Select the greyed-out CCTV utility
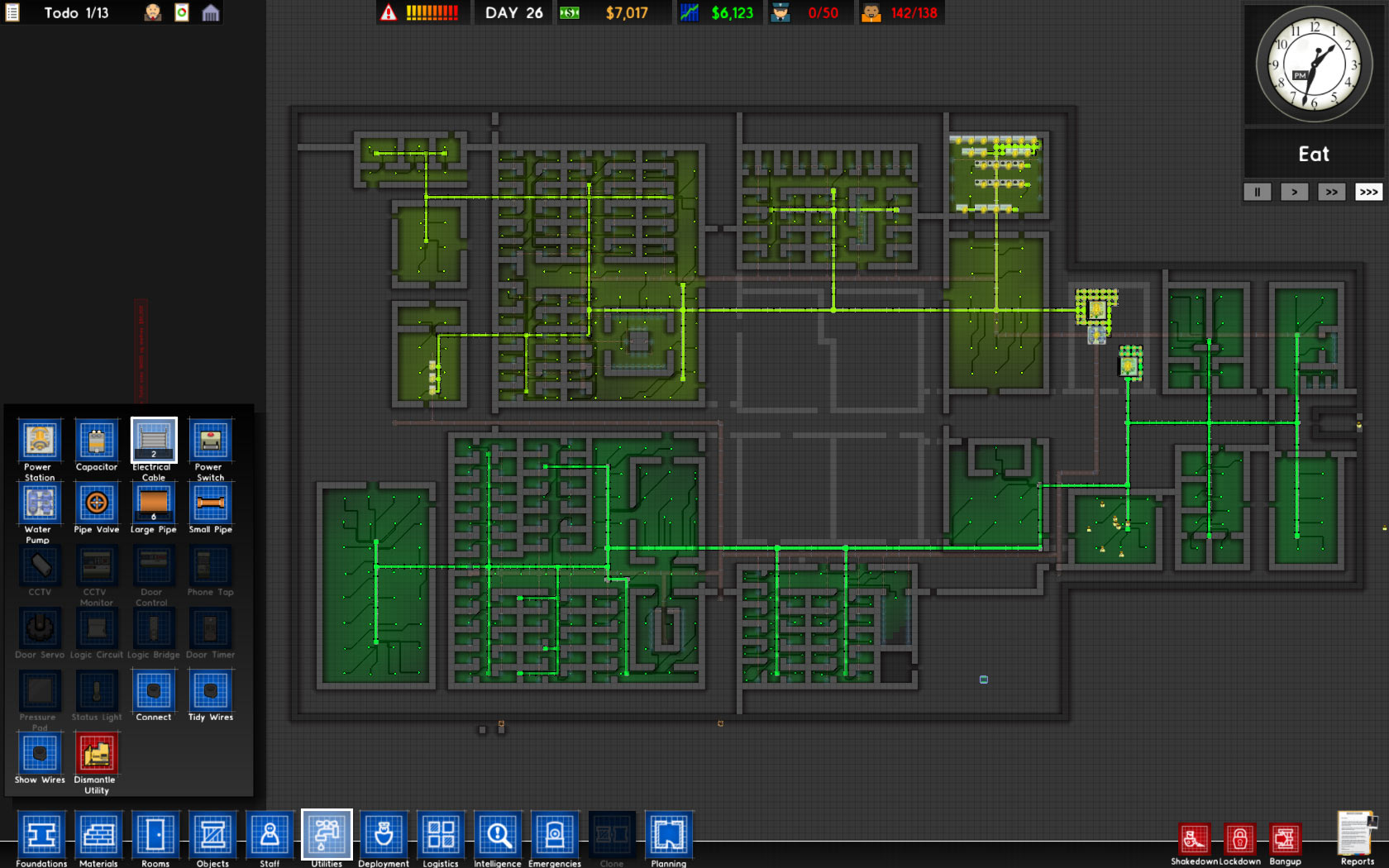This screenshot has height=868, width=1389. tap(40, 565)
